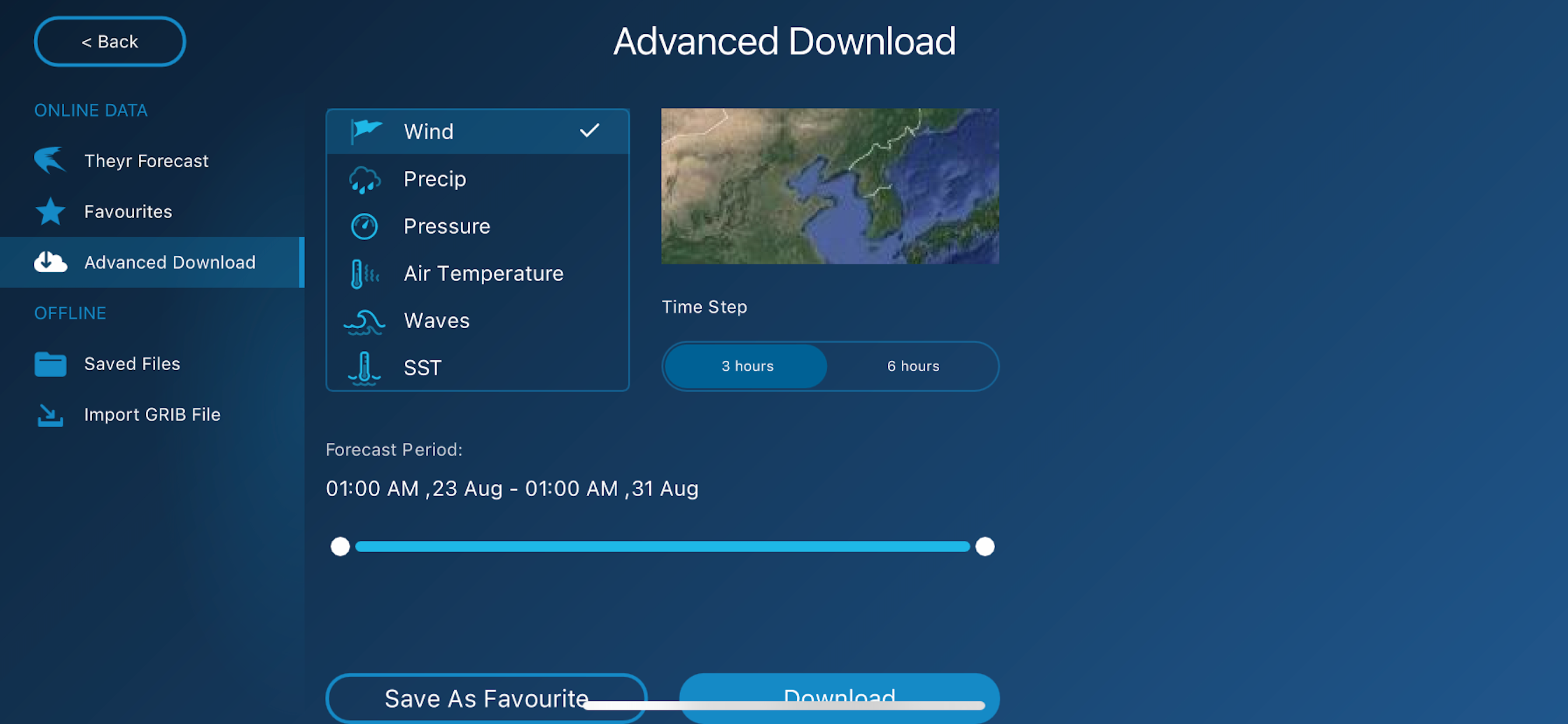Image resolution: width=1568 pixels, height=724 pixels.
Task: Click the SST water thermometer icon
Action: (x=364, y=368)
